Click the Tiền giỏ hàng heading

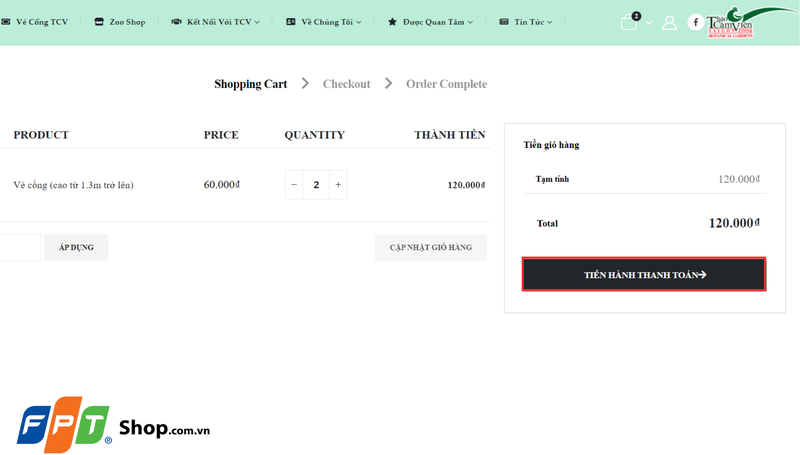551,145
